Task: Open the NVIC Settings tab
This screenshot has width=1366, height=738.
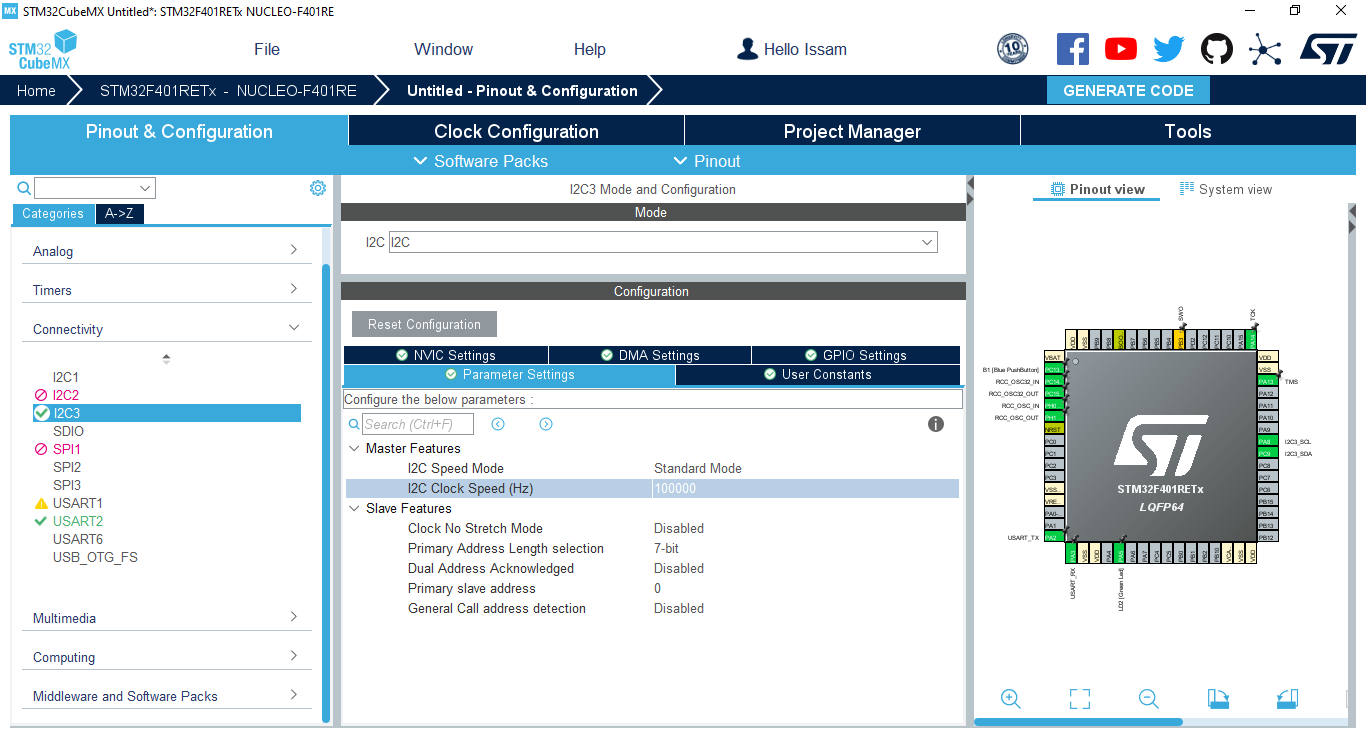Action: 445,355
